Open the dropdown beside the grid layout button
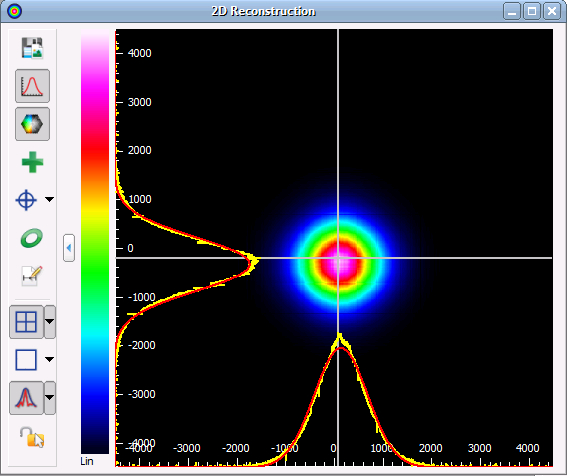The width and height of the screenshot is (567, 476). (x=50, y=322)
